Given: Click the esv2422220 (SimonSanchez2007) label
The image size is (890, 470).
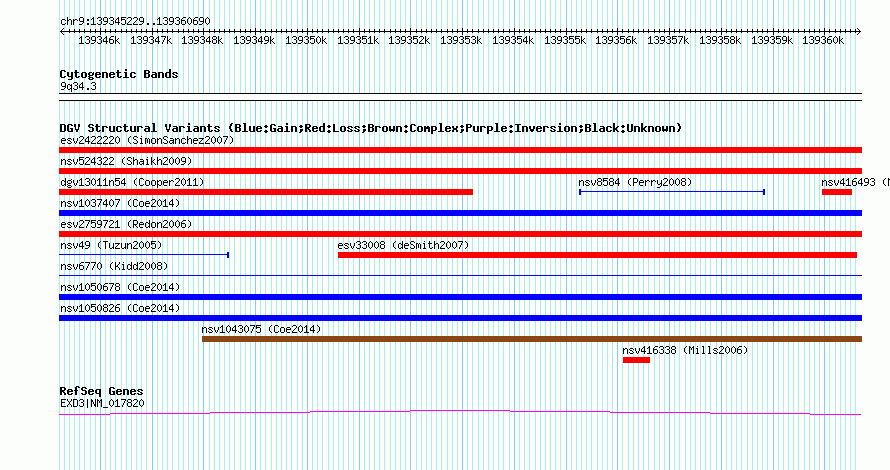Looking at the screenshot, I should point(147,140).
